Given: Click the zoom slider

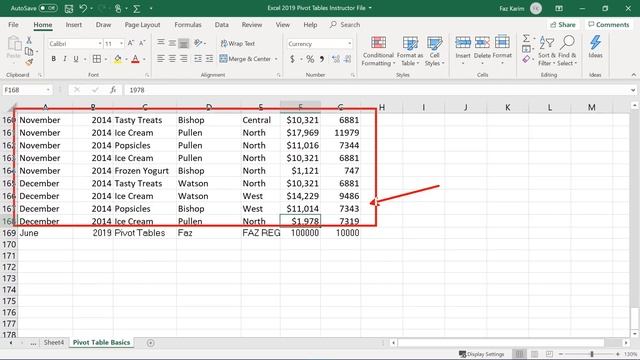Looking at the screenshot, I should pyautogui.click(x=591, y=354).
